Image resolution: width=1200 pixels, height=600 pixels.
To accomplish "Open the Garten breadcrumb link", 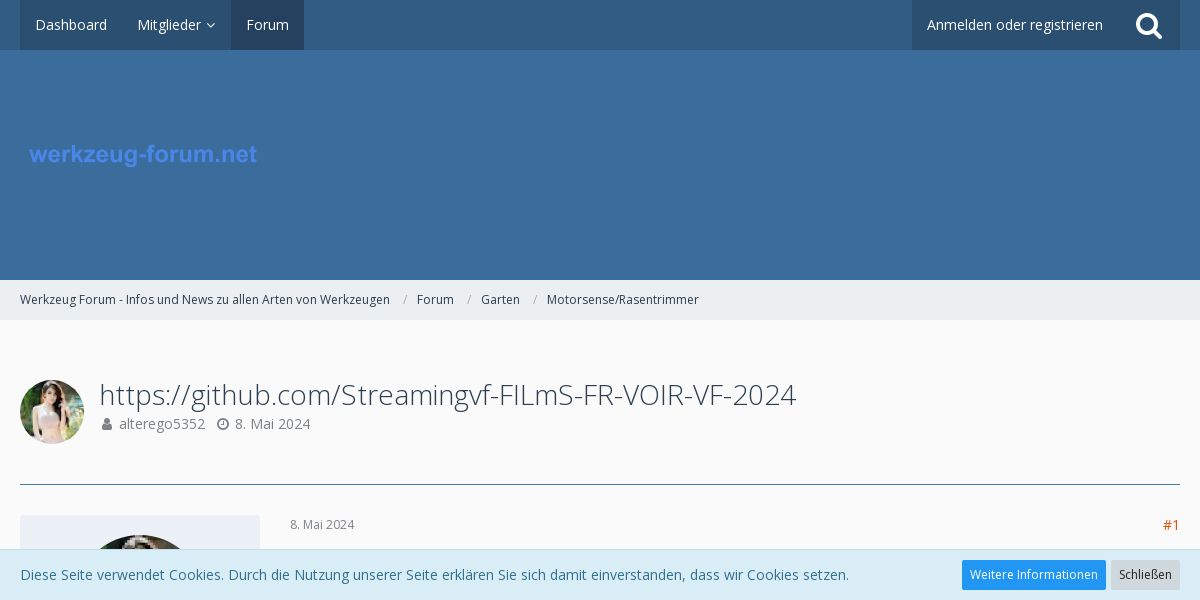I will point(500,300).
